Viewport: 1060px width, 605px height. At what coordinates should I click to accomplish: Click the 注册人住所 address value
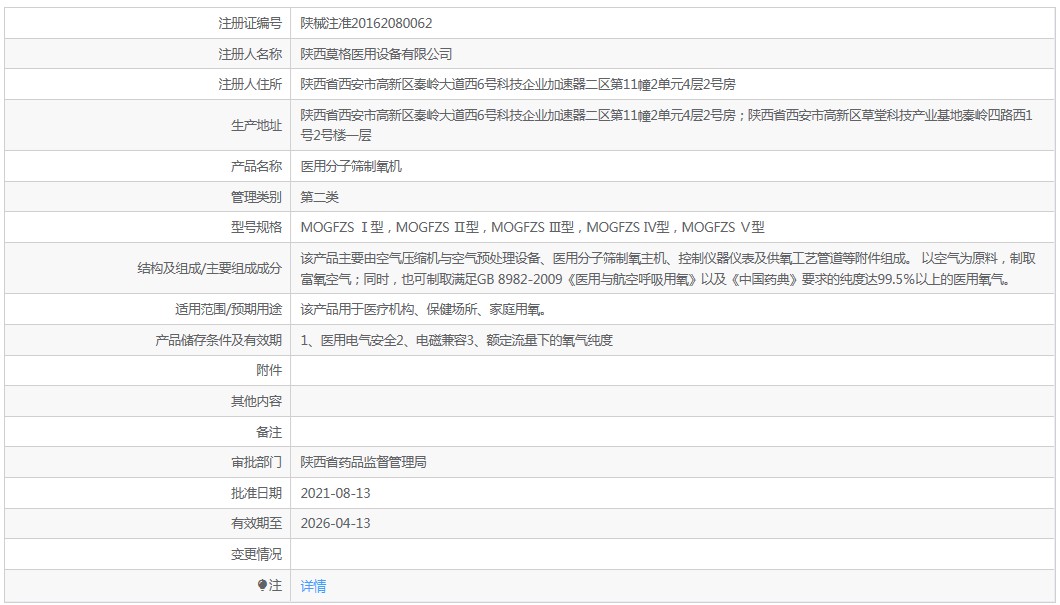tap(518, 84)
